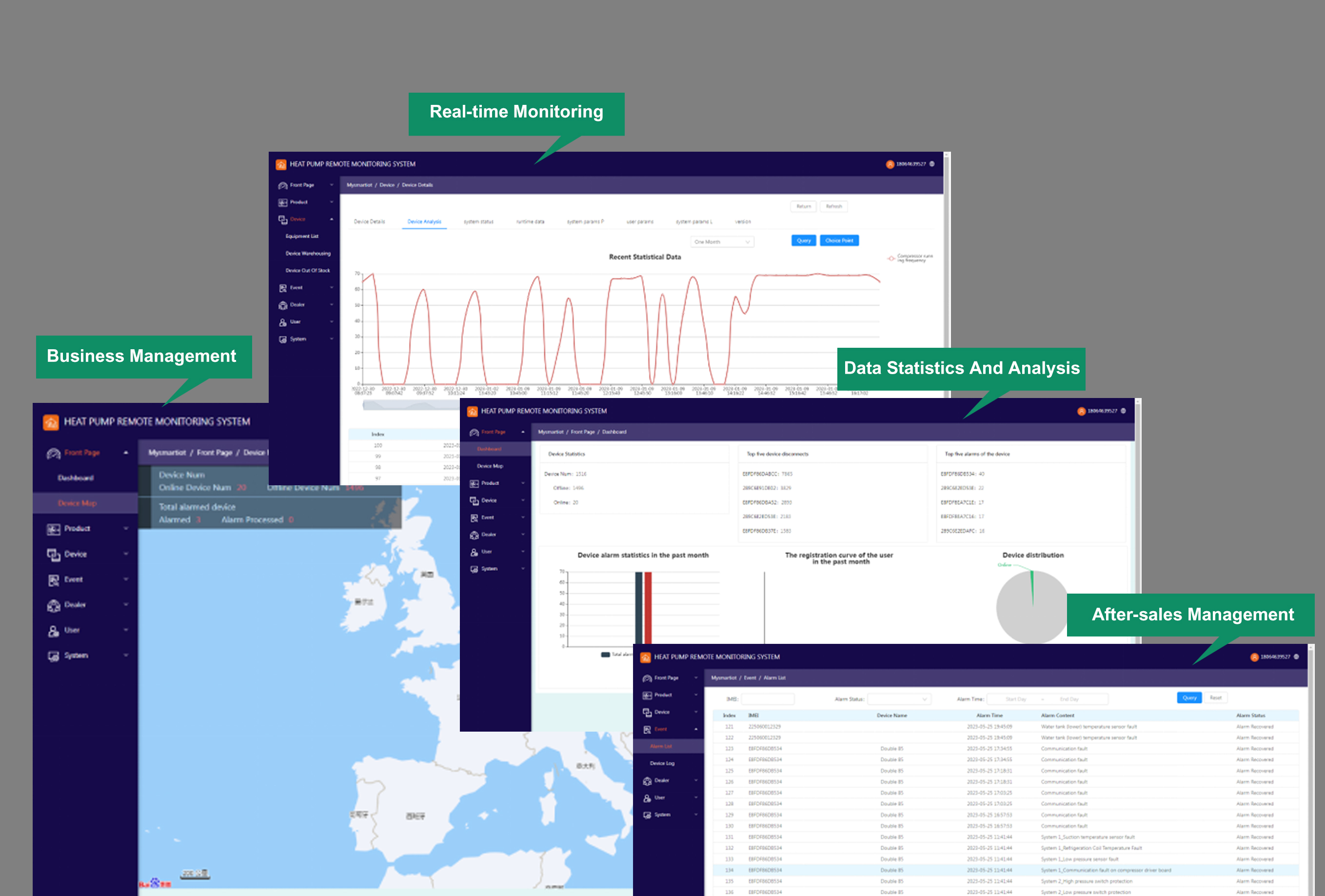
Task: Click the User icon in Business Management sidebar
Action: pyautogui.click(x=54, y=631)
